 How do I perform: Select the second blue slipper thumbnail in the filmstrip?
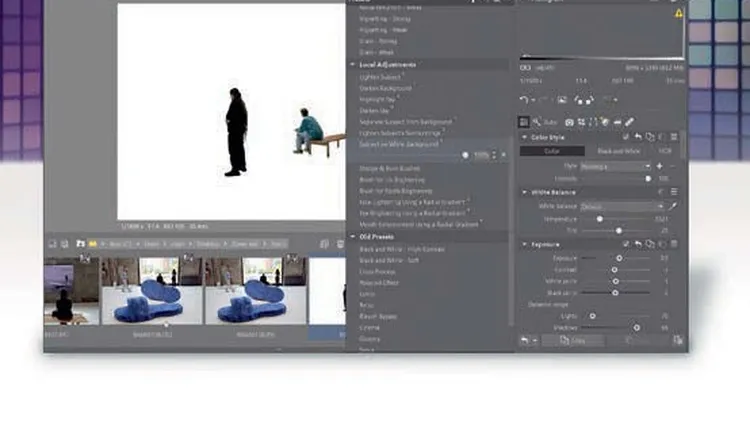[x=255, y=291]
